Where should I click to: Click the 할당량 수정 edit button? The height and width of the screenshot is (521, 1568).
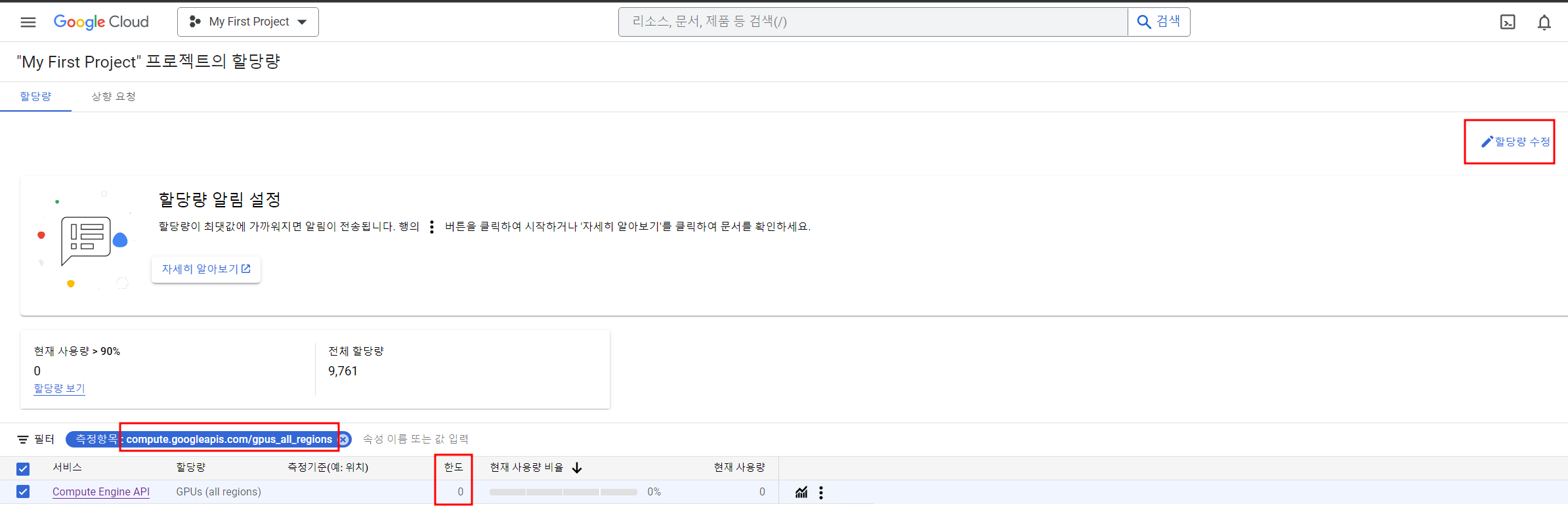click(x=1515, y=142)
